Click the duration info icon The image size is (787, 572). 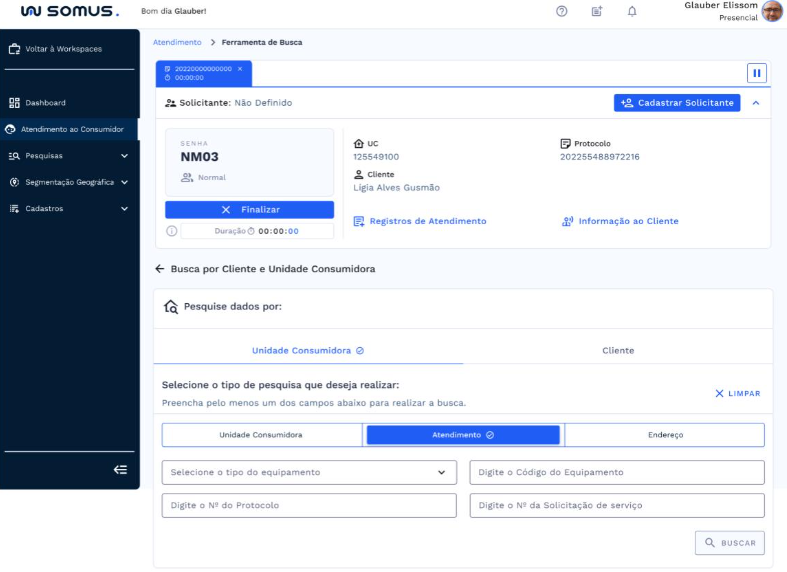172,231
